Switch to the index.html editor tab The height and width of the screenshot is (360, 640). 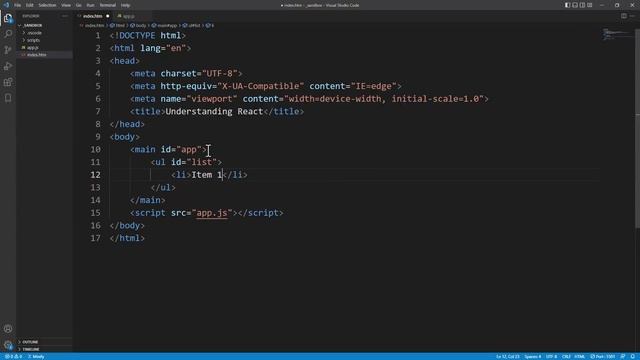[x=93, y=16]
